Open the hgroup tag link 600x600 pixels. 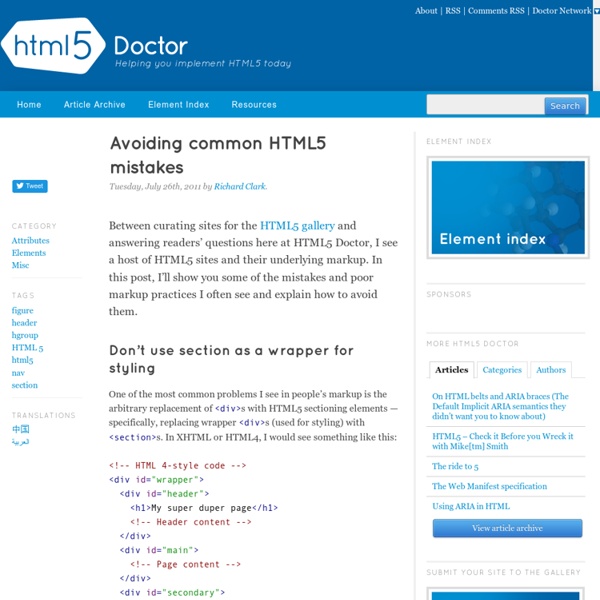tap(25, 335)
